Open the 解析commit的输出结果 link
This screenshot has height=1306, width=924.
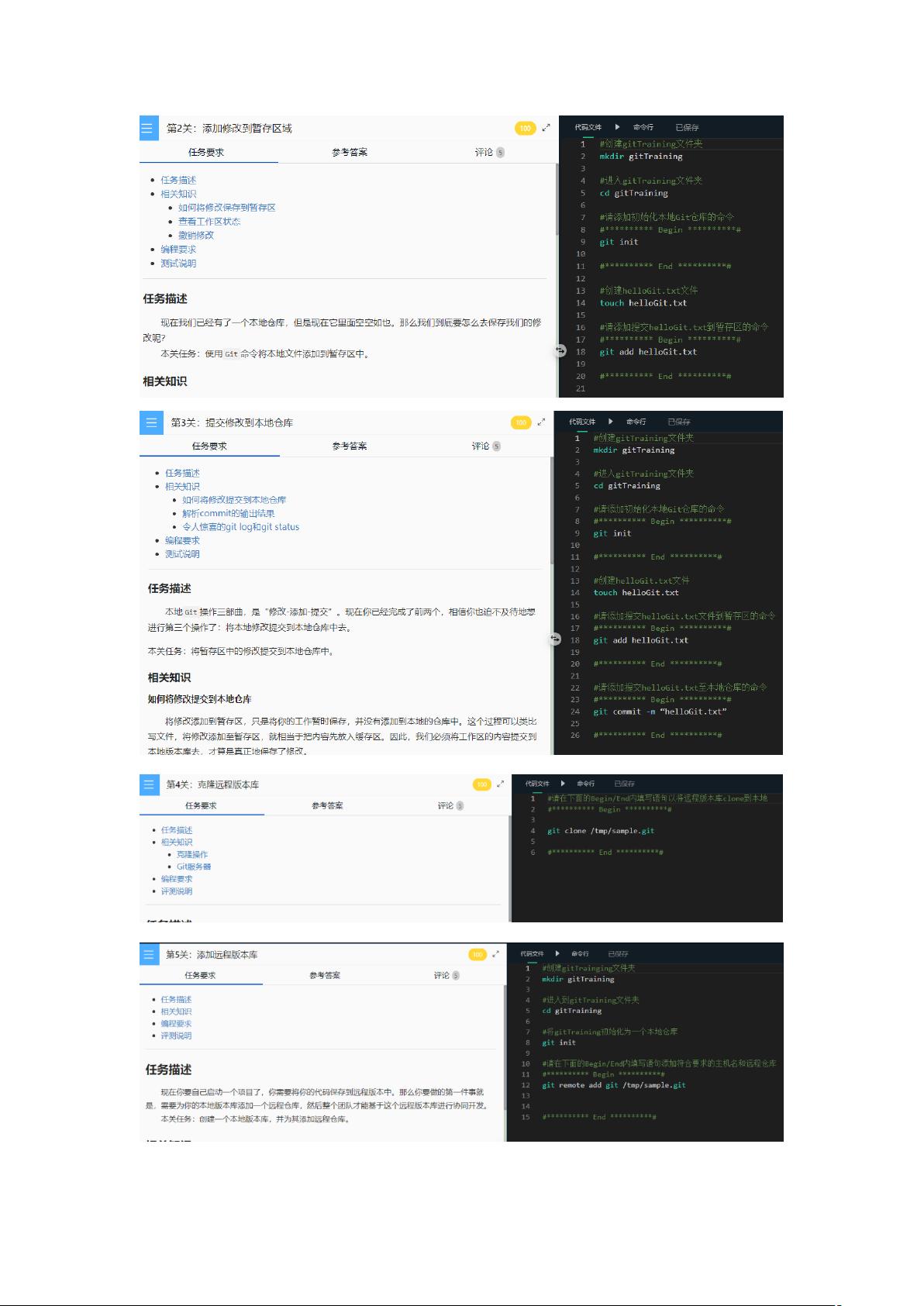228,513
